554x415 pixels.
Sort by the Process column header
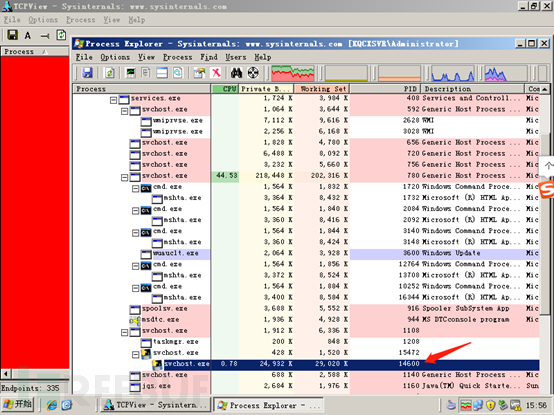click(x=142, y=89)
